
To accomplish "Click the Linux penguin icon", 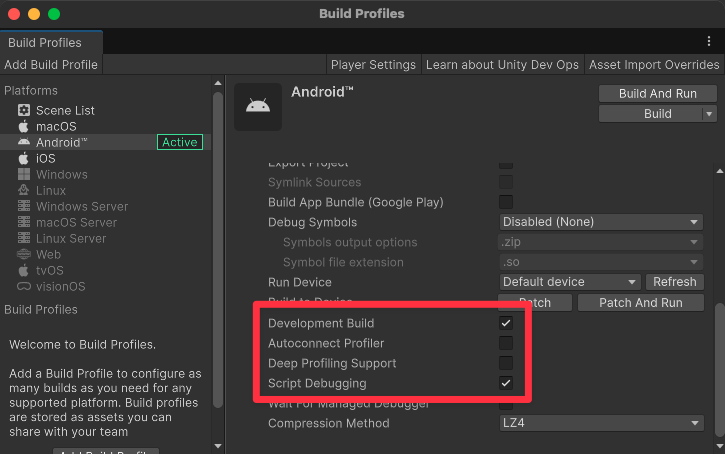I will 24,190.
